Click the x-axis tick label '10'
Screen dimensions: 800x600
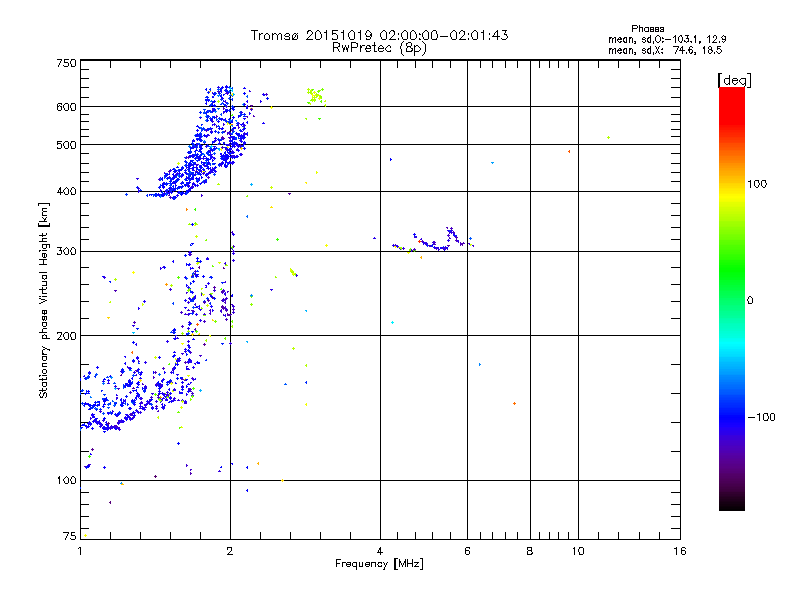(x=578, y=551)
